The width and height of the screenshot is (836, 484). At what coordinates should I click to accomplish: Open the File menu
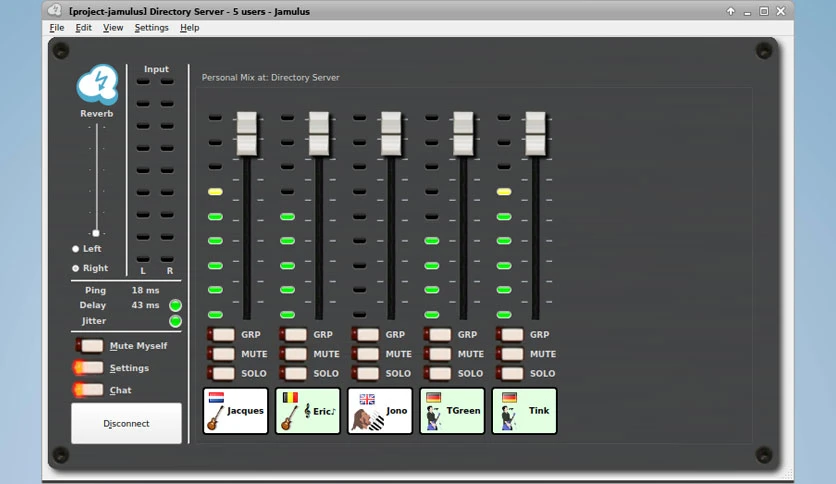point(57,28)
